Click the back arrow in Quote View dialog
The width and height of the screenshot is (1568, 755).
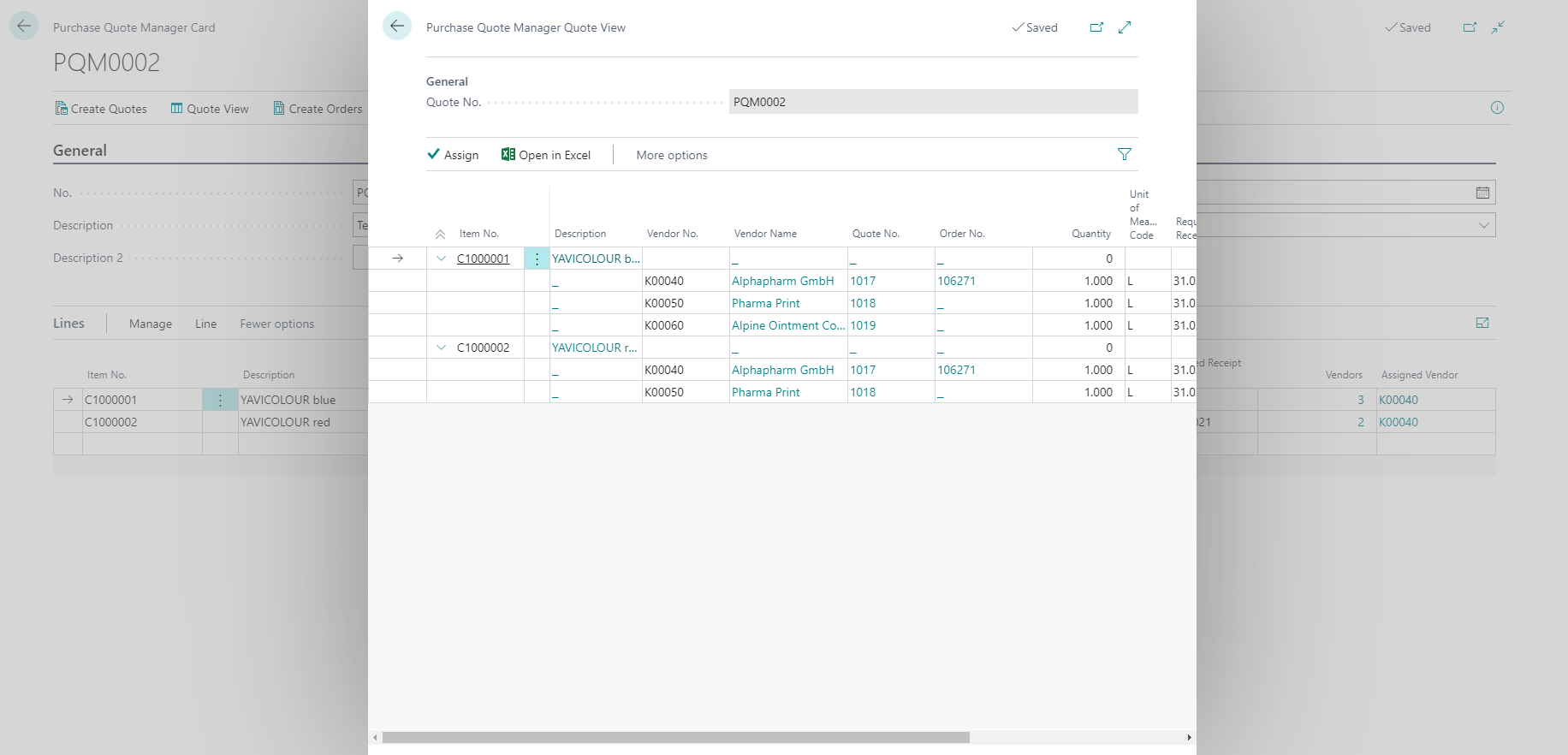(x=397, y=26)
